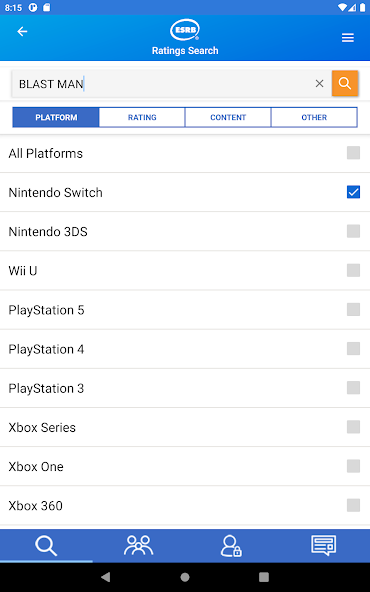Check the All Platforms checkbox
The width and height of the screenshot is (370, 592).
[x=353, y=153]
